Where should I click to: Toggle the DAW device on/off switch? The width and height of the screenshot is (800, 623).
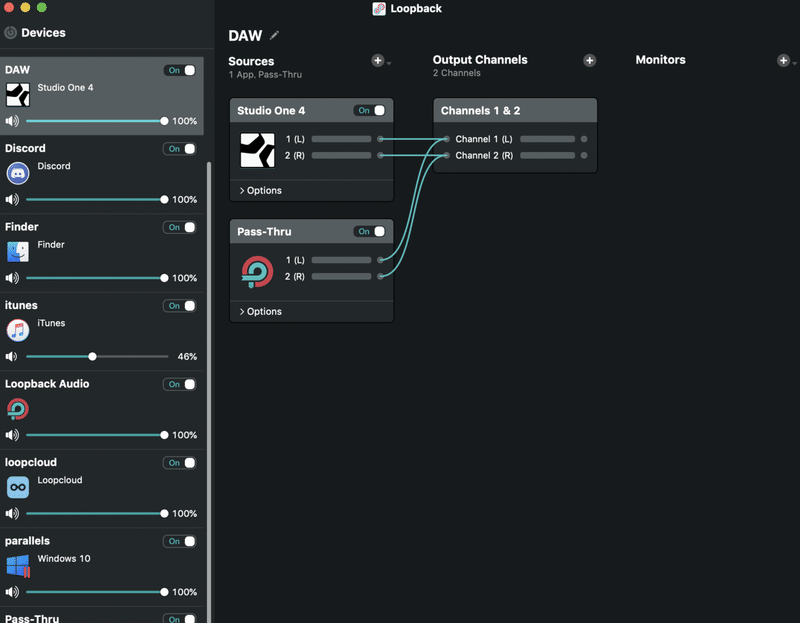click(180, 70)
